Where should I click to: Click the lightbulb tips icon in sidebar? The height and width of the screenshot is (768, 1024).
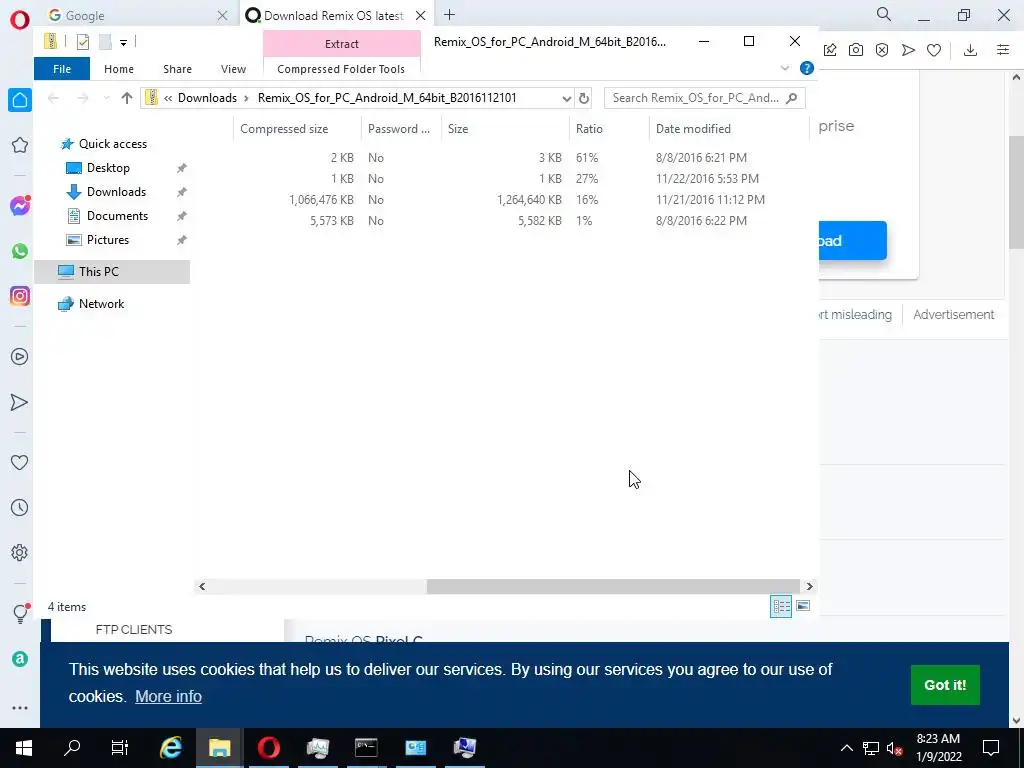pyautogui.click(x=20, y=613)
